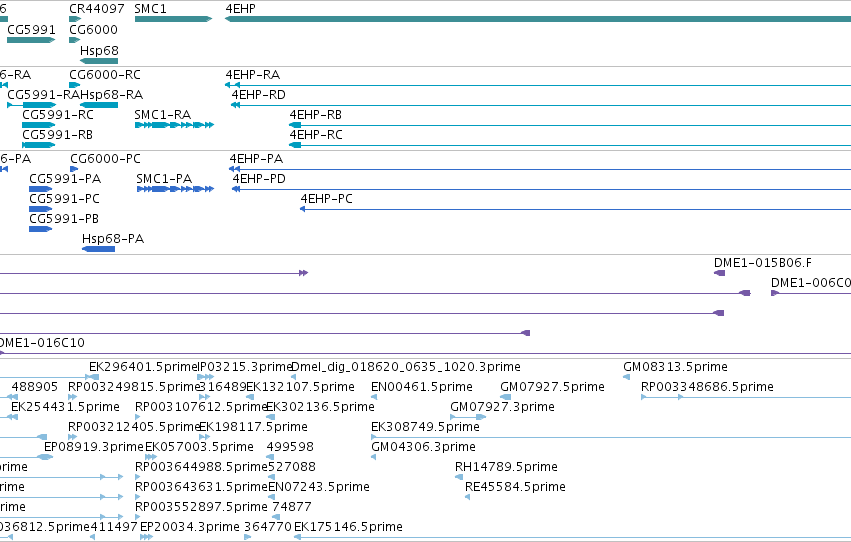Image resolution: width=851 pixels, height=542 pixels.
Task: Select the DME1-015B06.F feature
Action: click(x=719, y=273)
